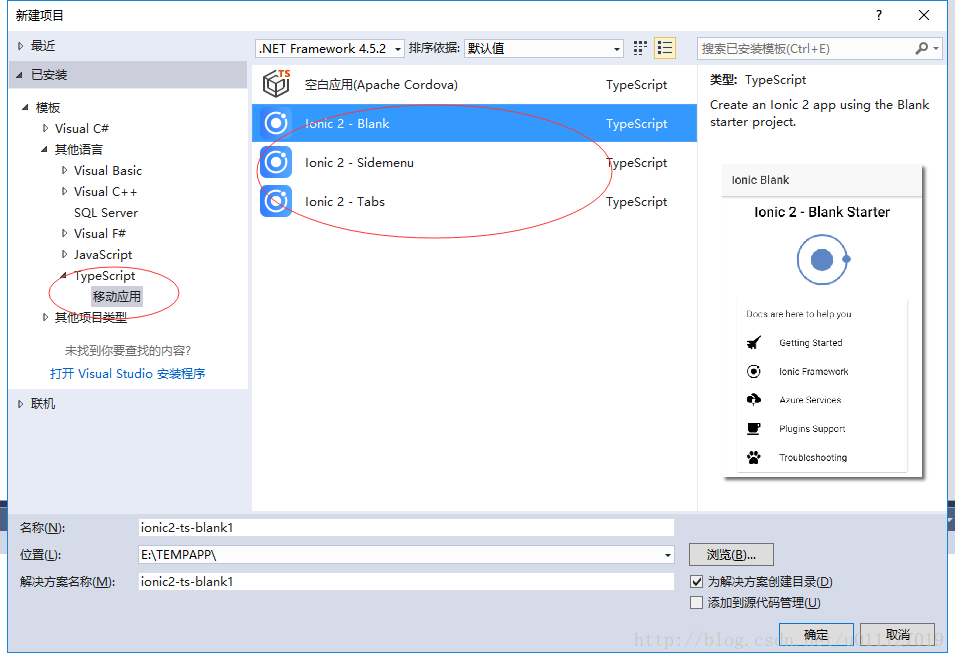Expand the JavaScript node arrow
This screenshot has height=660, width=955.
pos(64,255)
